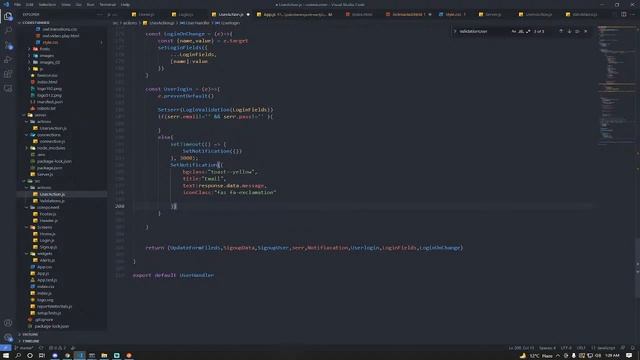Expand the TIMELINE section
The image size is (640, 360).
30,341
